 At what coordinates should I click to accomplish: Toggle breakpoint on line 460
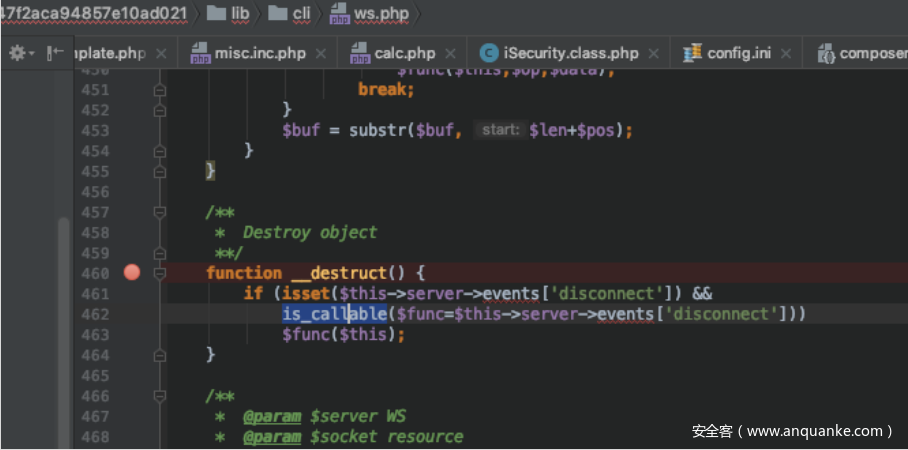tap(131, 272)
